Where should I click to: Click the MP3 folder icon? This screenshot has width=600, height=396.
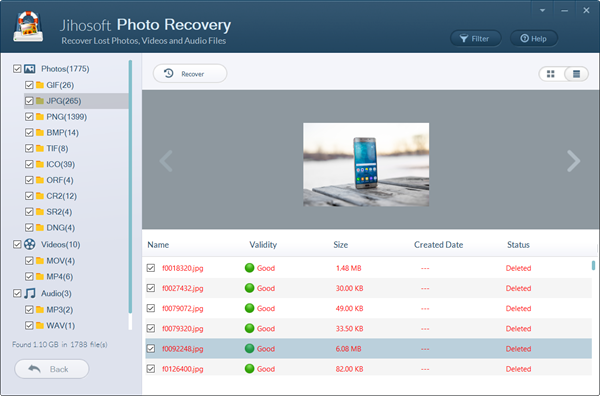coord(40,310)
